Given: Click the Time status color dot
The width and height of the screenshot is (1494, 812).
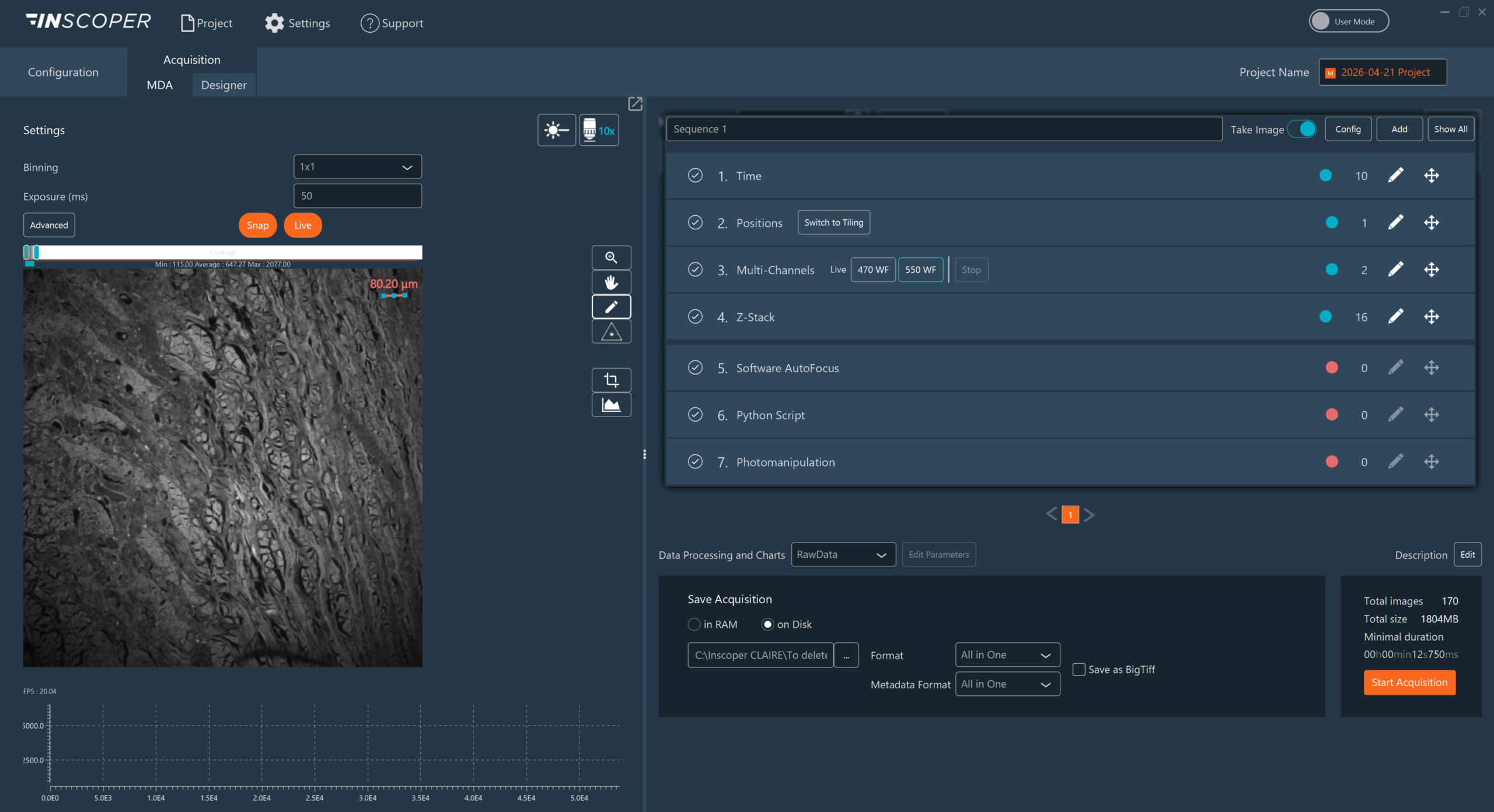Looking at the screenshot, I should pyautogui.click(x=1325, y=176).
